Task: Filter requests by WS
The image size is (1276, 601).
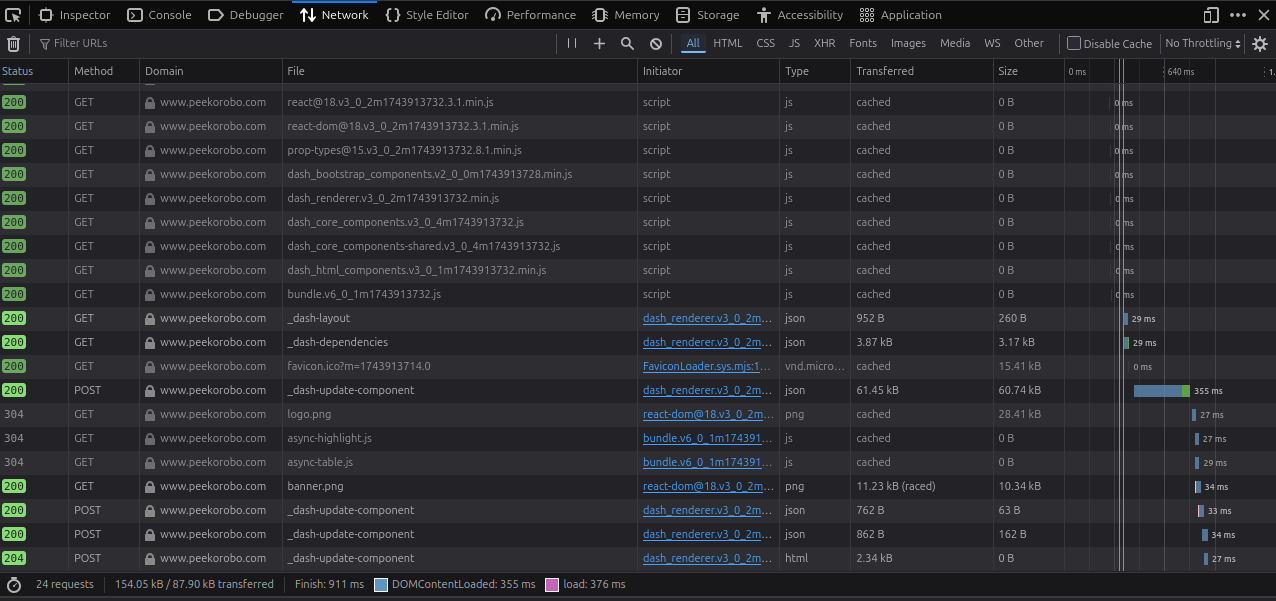Action: pos(992,43)
